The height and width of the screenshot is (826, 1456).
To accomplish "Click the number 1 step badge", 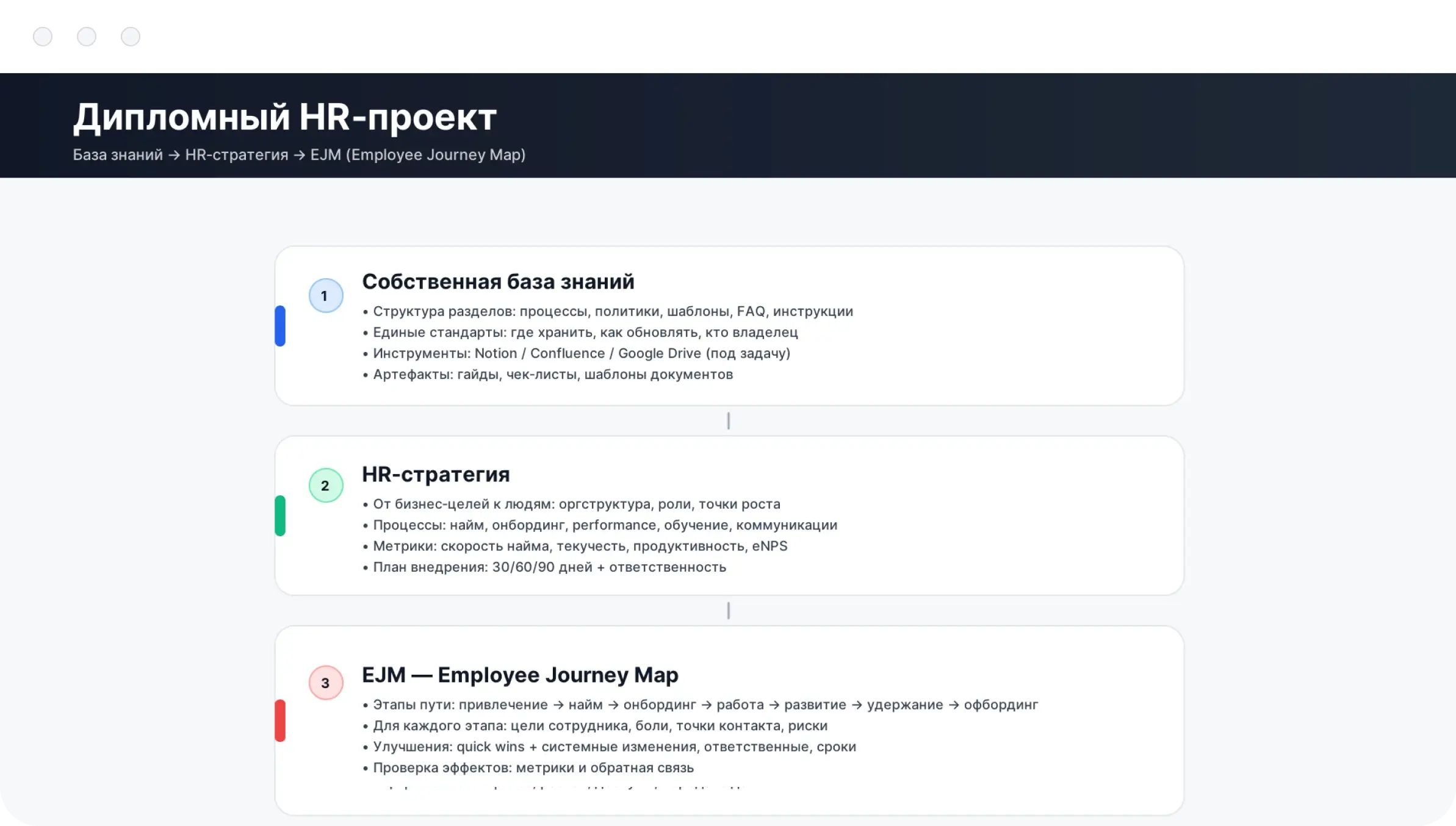I will 326,296.
